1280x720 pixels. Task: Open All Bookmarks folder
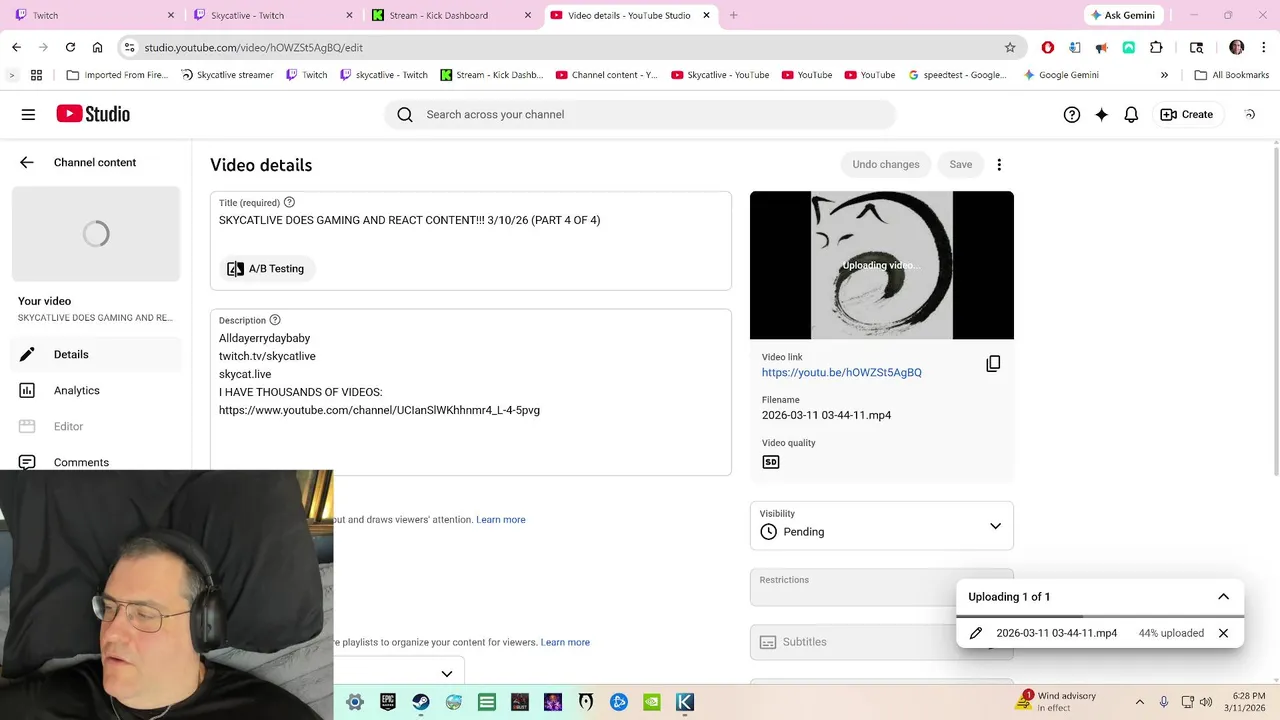click(x=1231, y=75)
